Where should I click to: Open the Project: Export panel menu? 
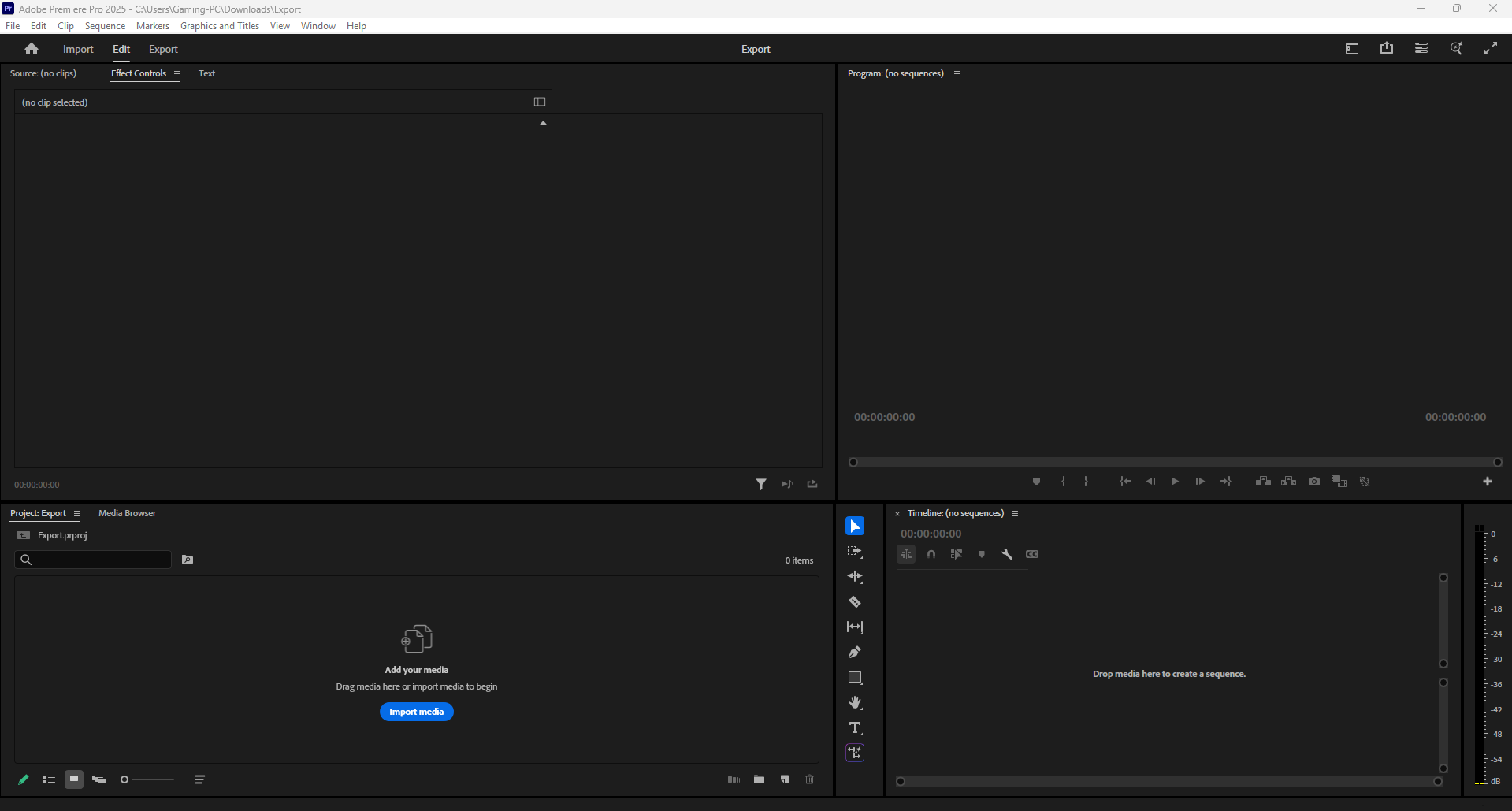(x=77, y=514)
